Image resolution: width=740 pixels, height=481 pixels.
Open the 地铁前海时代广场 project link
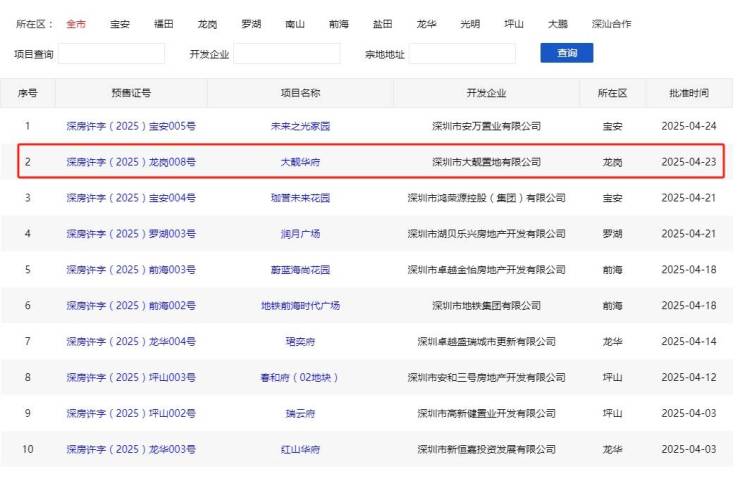(x=300, y=306)
